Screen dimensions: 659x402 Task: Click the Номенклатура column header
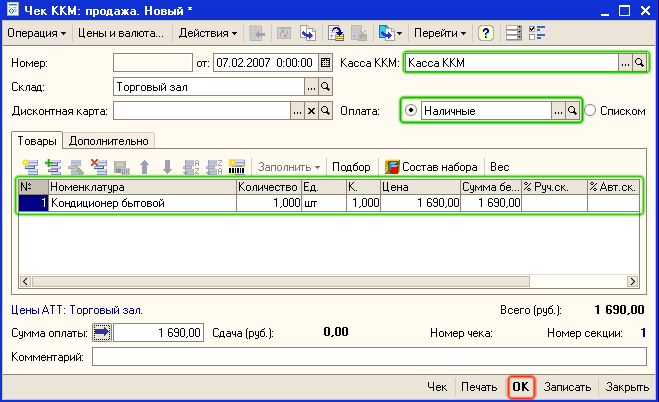pos(142,187)
